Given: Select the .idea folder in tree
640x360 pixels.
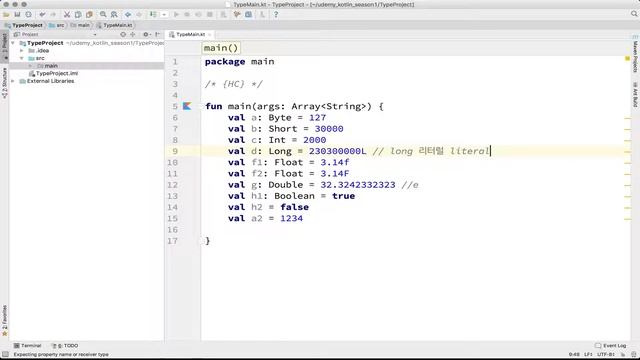Looking at the screenshot, I should point(39,51).
